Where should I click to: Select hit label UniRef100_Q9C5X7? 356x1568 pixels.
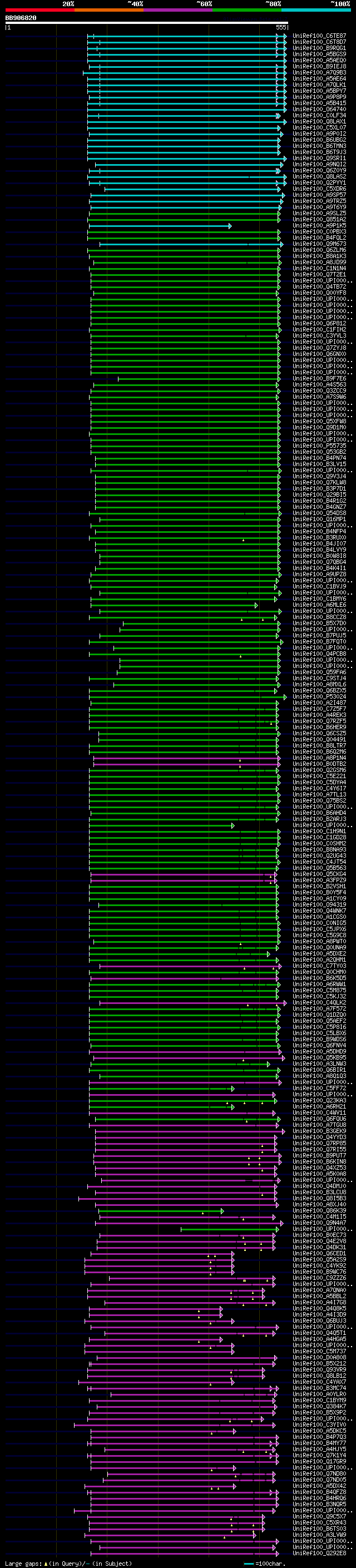tap(319, 1516)
